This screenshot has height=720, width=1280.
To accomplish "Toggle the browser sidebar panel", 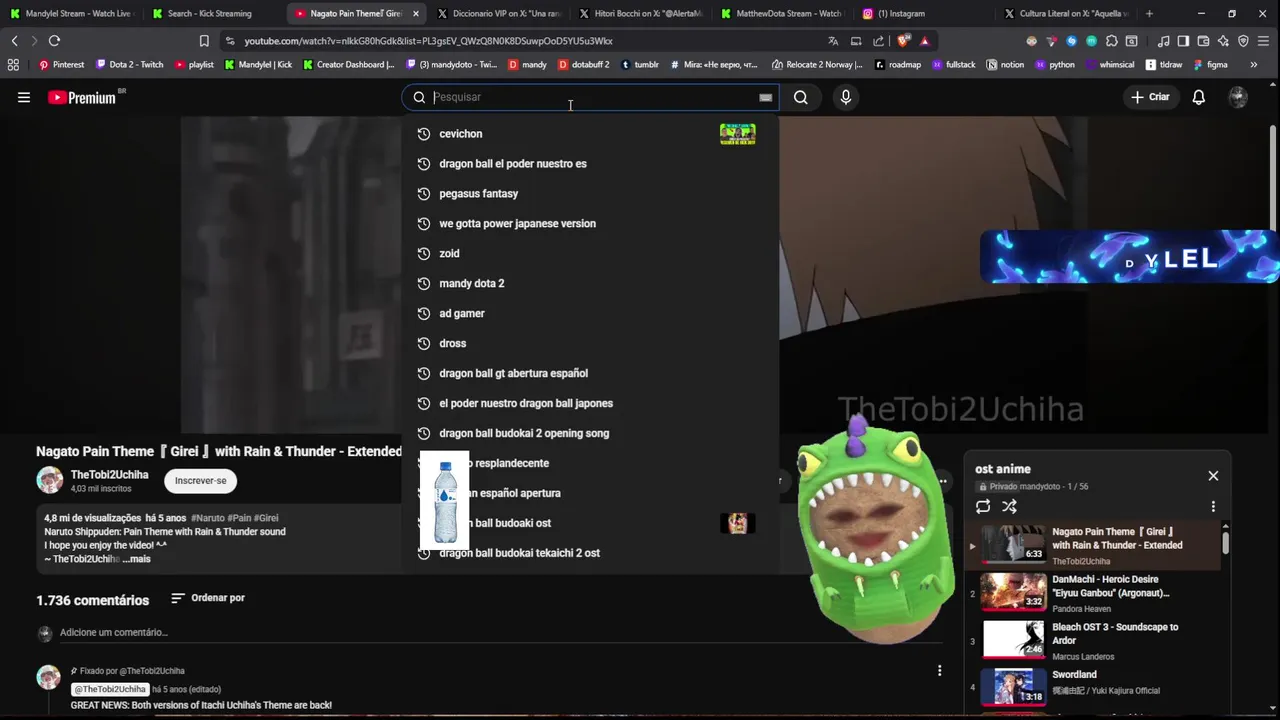I will 1183,41.
